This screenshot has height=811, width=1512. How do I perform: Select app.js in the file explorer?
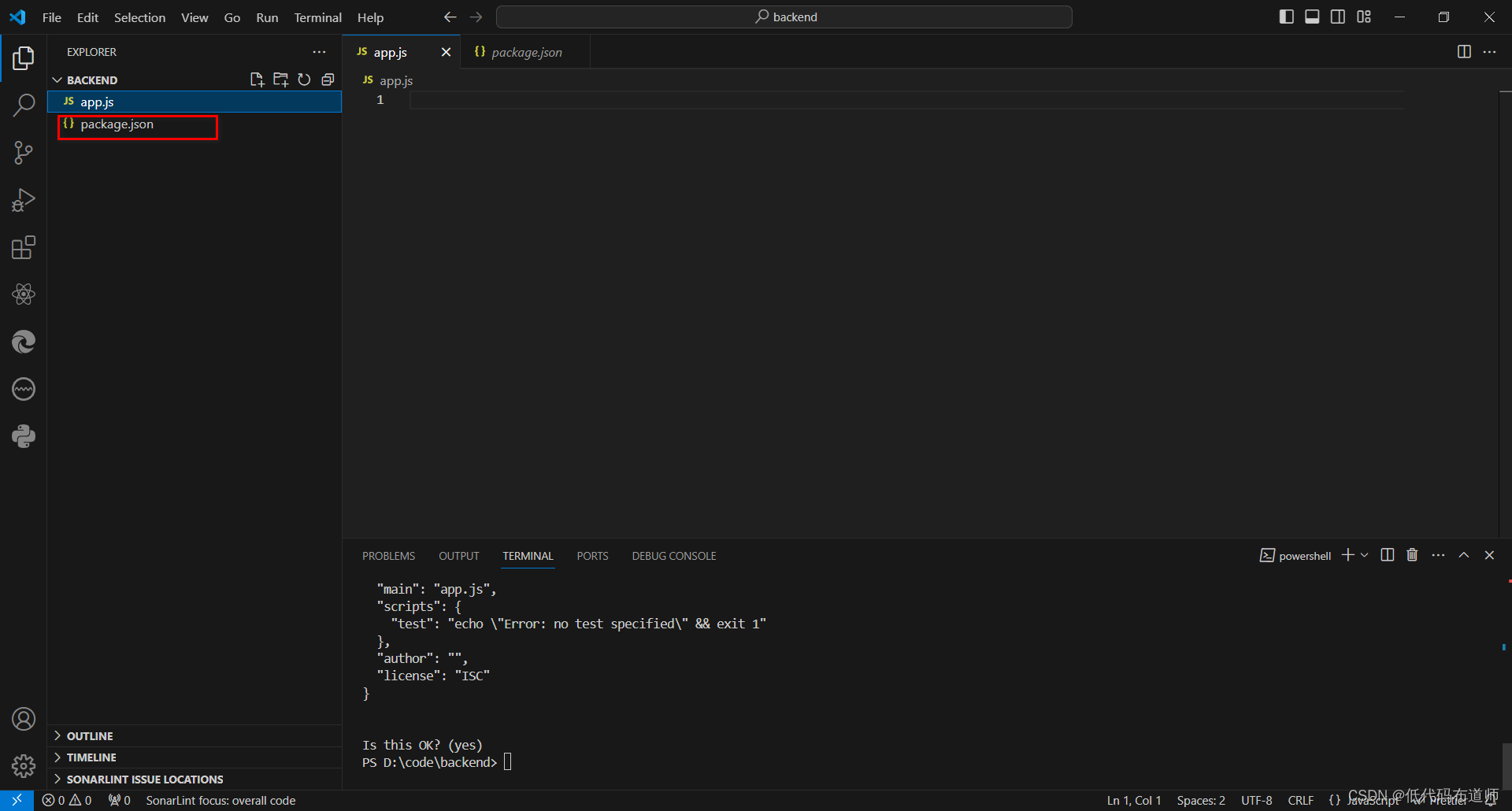pyautogui.click(x=195, y=102)
